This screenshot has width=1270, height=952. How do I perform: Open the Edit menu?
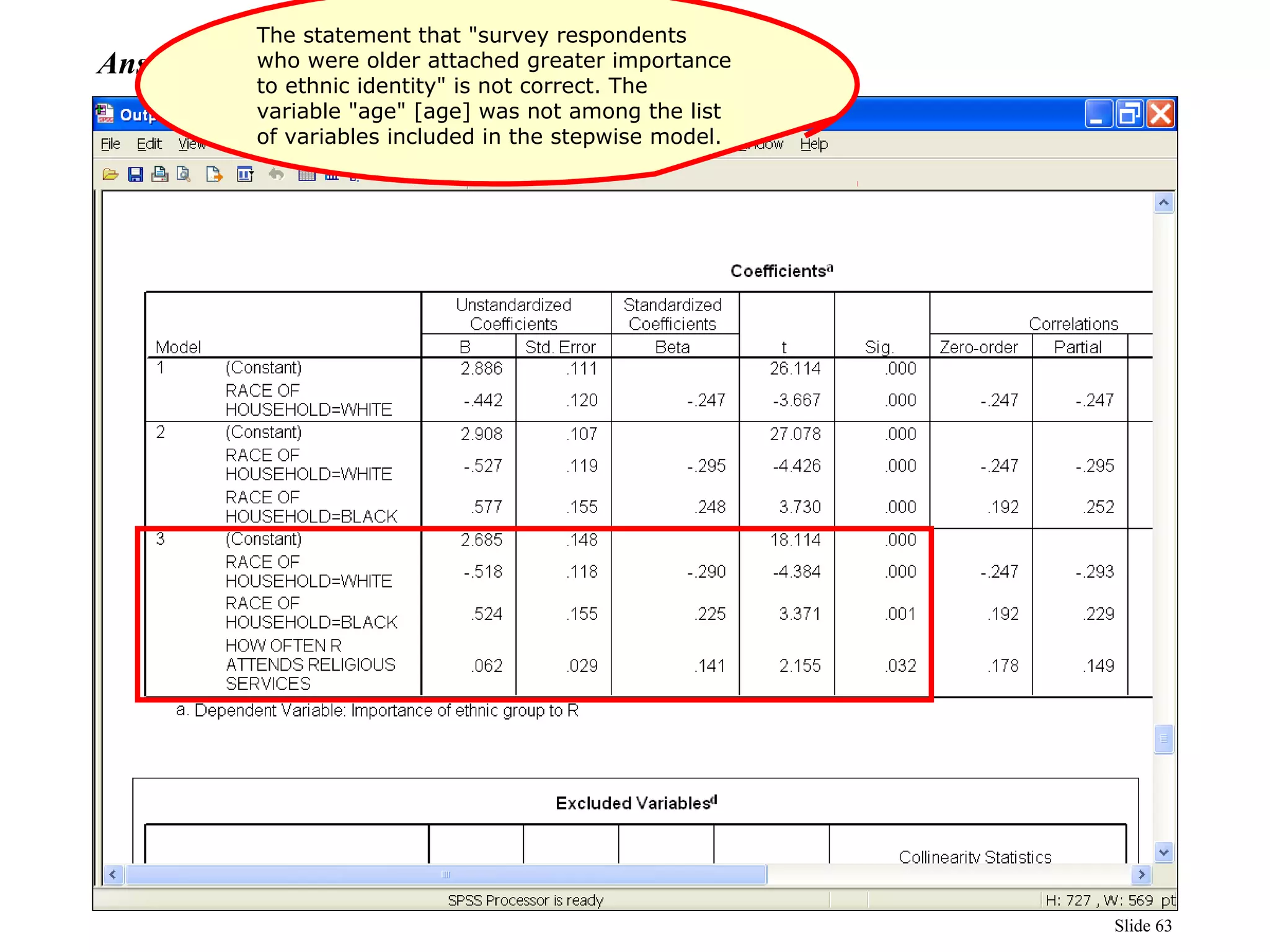pyautogui.click(x=149, y=144)
